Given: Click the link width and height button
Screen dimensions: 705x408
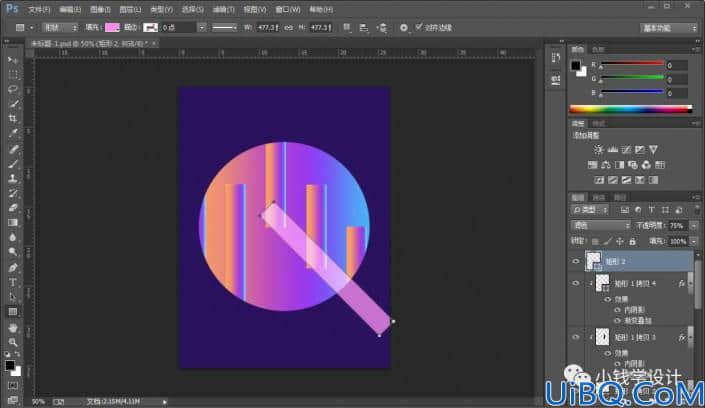Looking at the screenshot, I should pos(289,28).
